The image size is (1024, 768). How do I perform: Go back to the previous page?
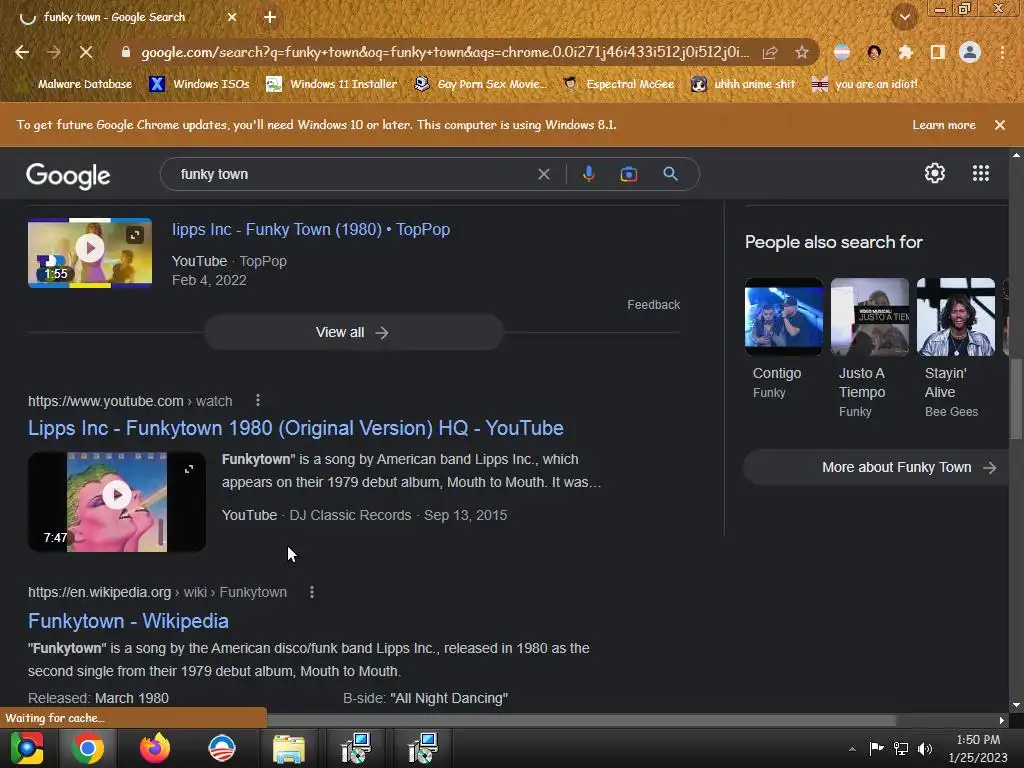(22, 52)
